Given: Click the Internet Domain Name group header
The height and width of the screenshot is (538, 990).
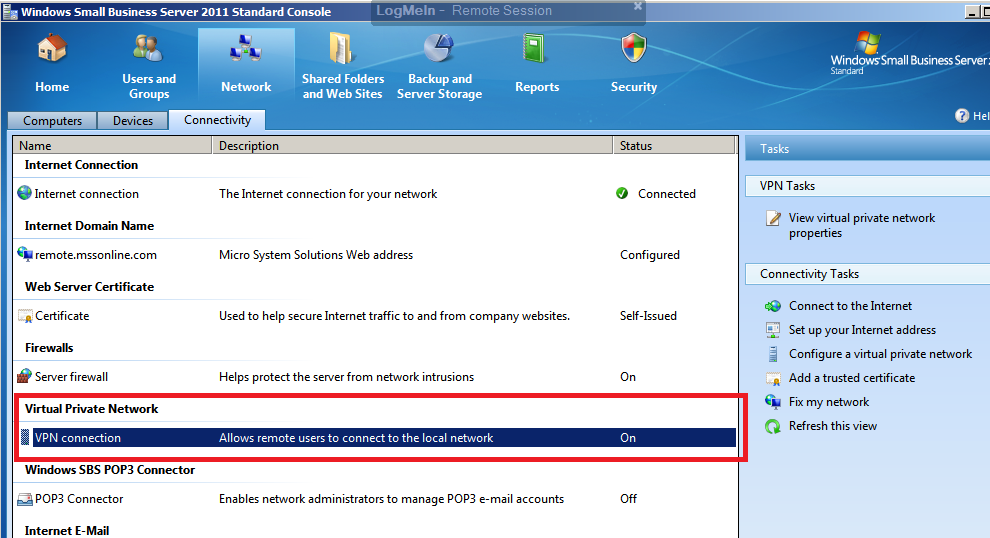Looking at the screenshot, I should (x=89, y=225).
